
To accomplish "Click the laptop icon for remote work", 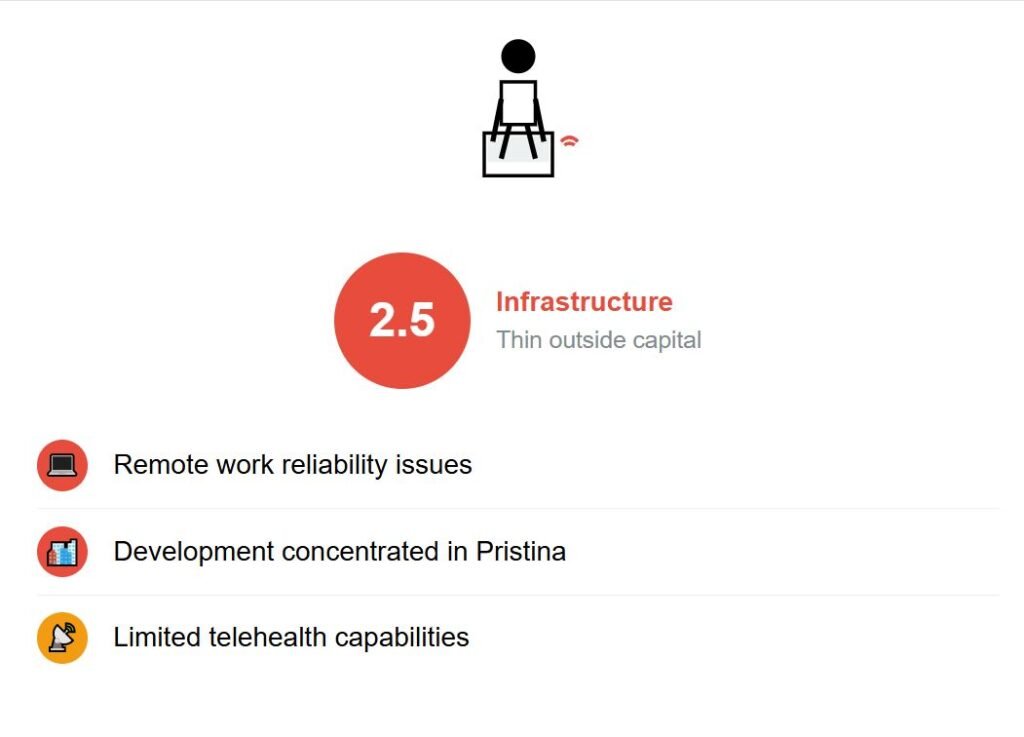I will tap(62, 465).
